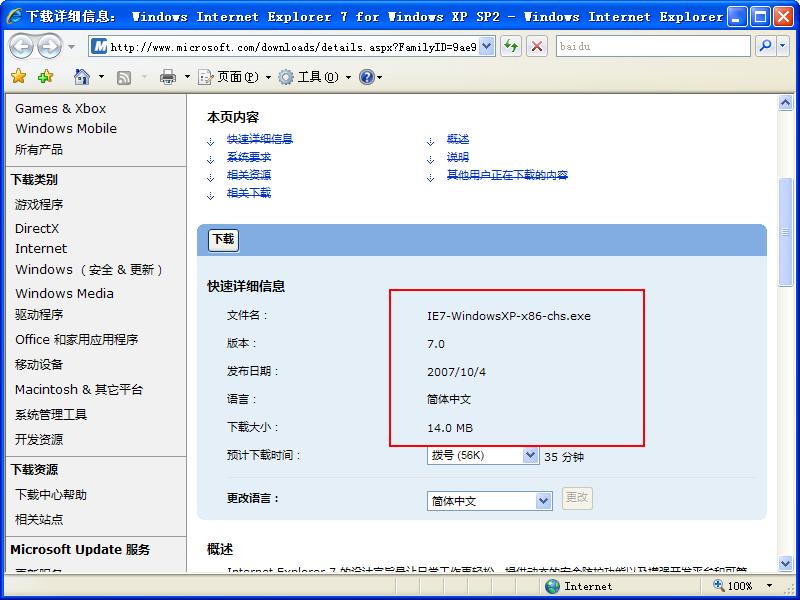Jump to 快速详细信息 section link
800x600 pixels.
pyautogui.click(x=260, y=139)
